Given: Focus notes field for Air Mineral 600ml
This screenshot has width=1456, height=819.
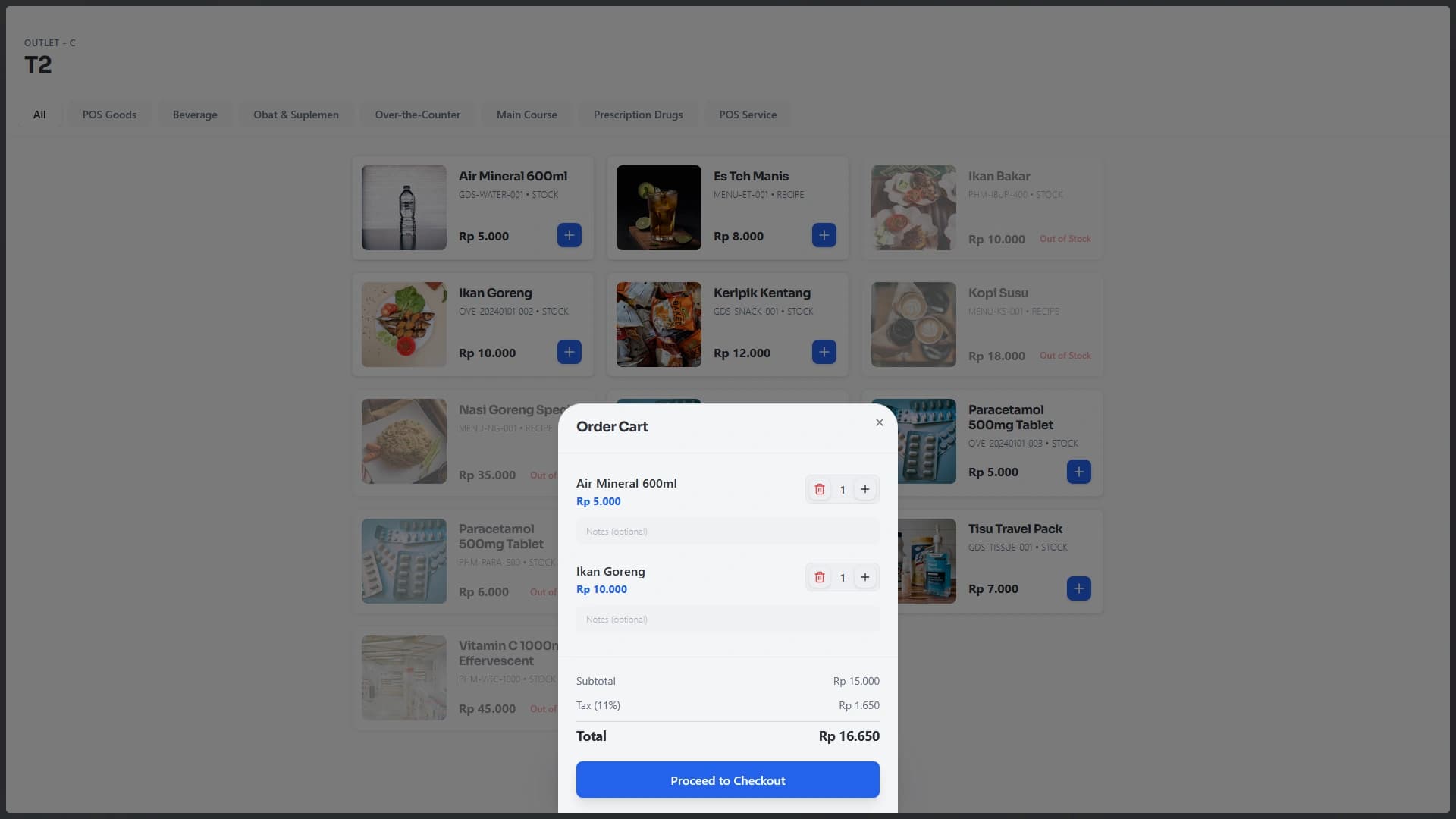Looking at the screenshot, I should click(728, 532).
